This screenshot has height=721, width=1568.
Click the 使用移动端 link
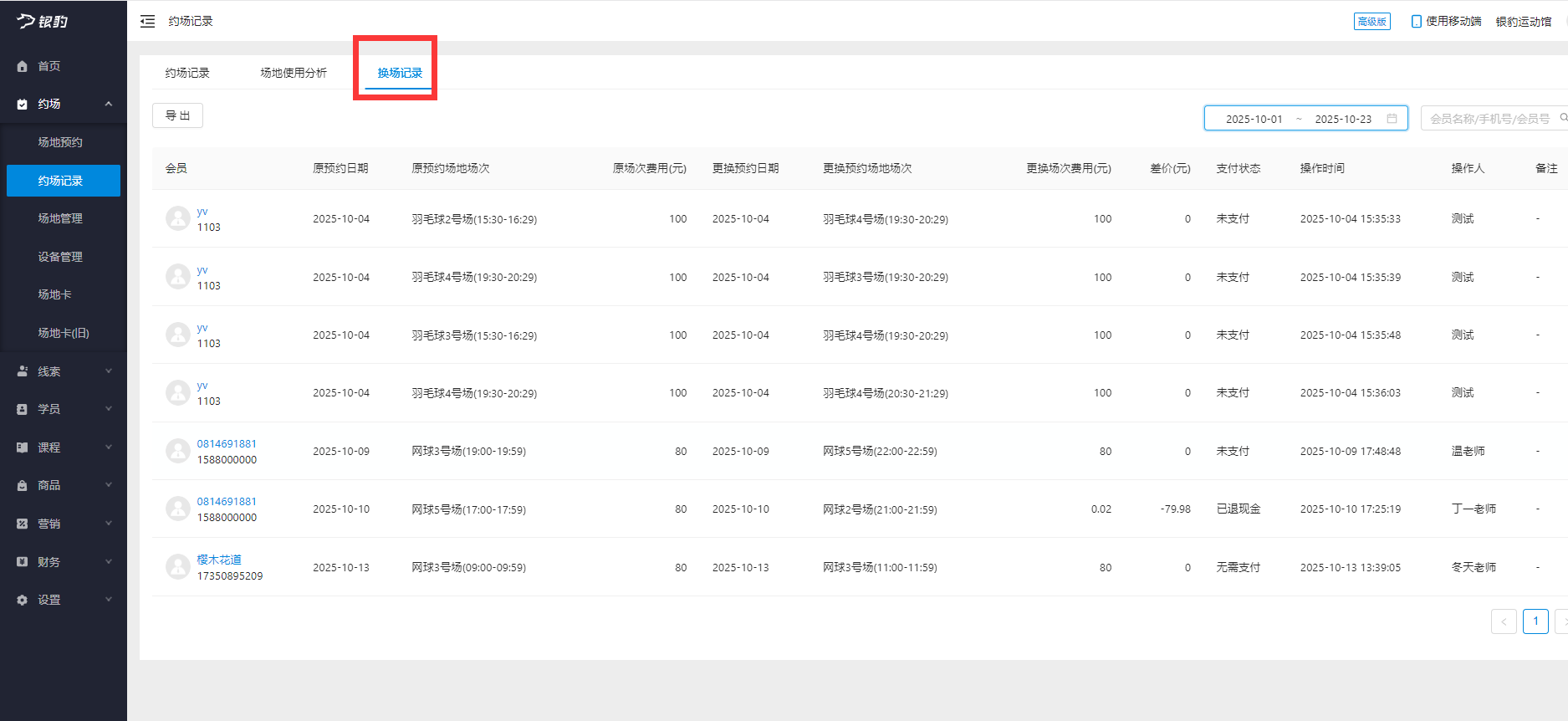click(1453, 22)
